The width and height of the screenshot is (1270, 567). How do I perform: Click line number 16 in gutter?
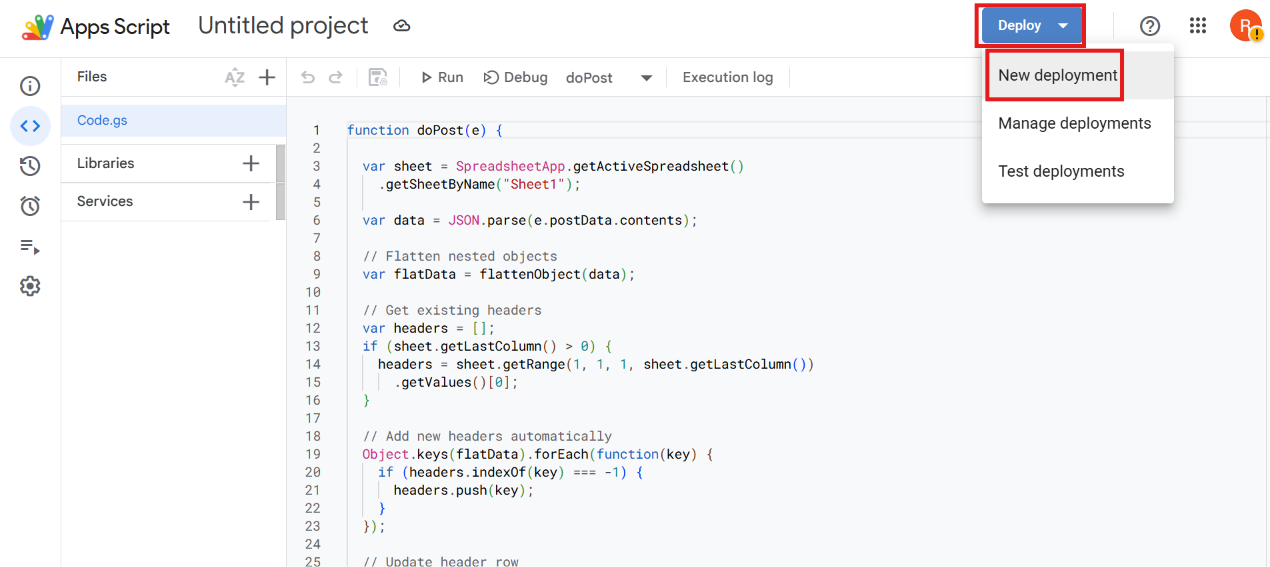tap(313, 400)
